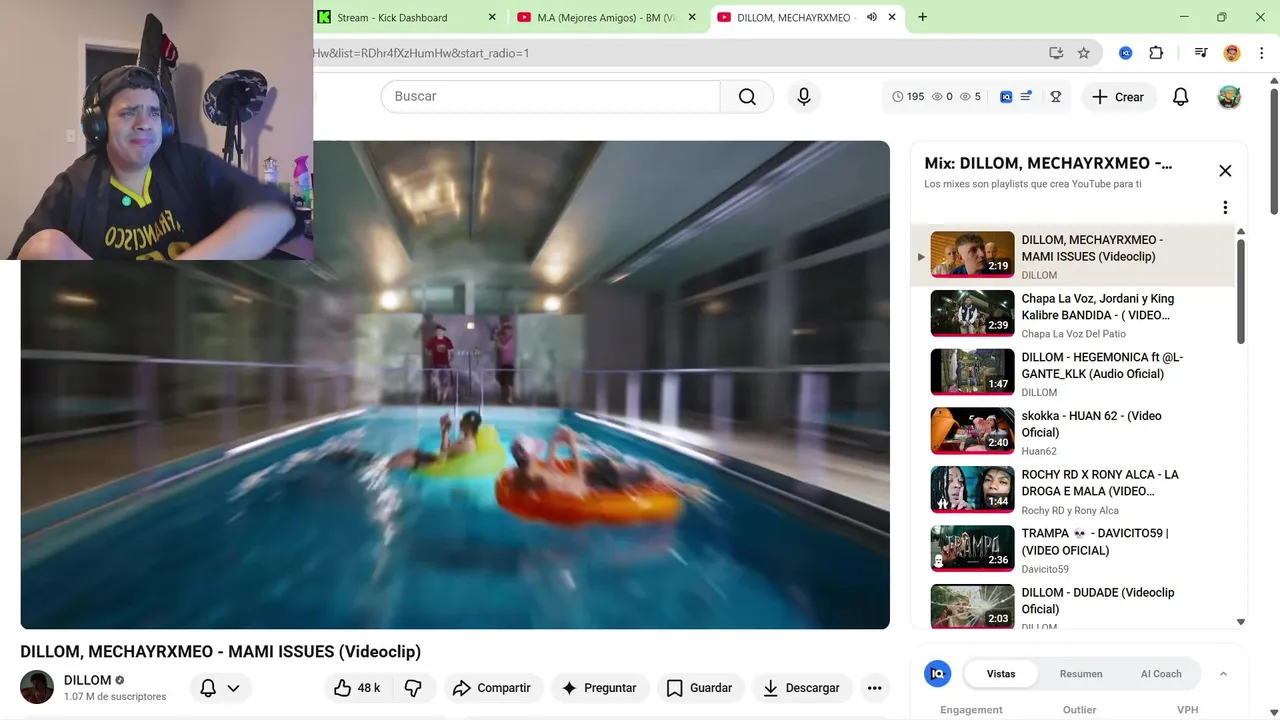The image size is (1280, 720).
Task: Click the video title MAMI ISSUES (Videoclip)
Action: click(x=220, y=652)
